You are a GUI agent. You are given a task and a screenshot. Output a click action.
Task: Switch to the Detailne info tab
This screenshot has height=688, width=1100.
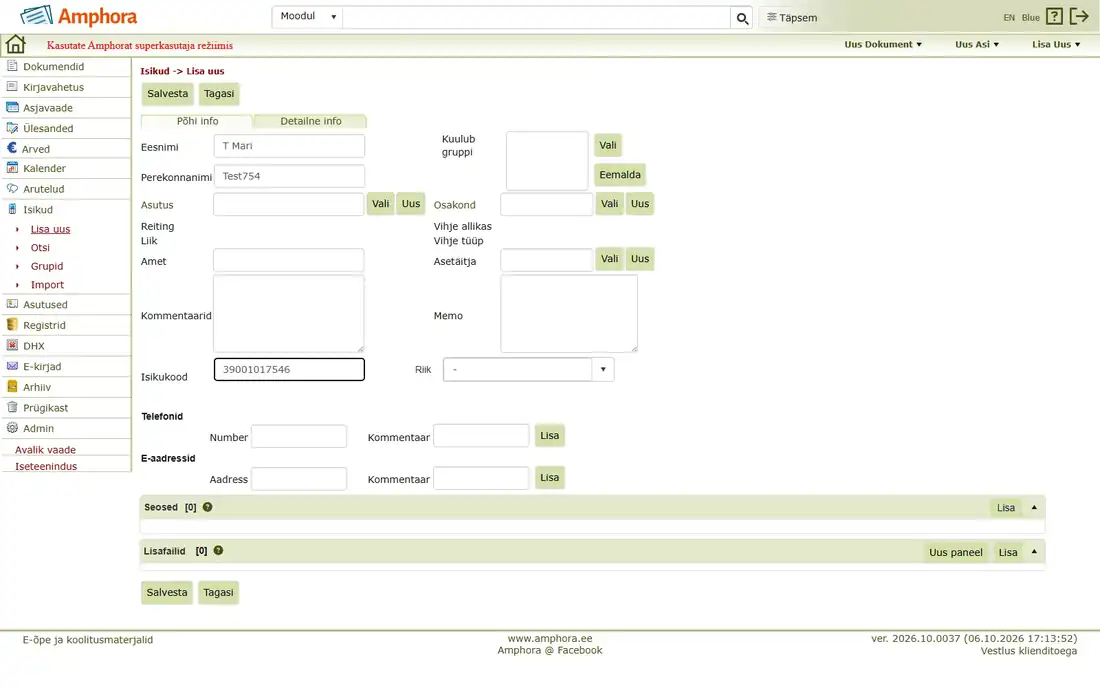coord(311,121)
